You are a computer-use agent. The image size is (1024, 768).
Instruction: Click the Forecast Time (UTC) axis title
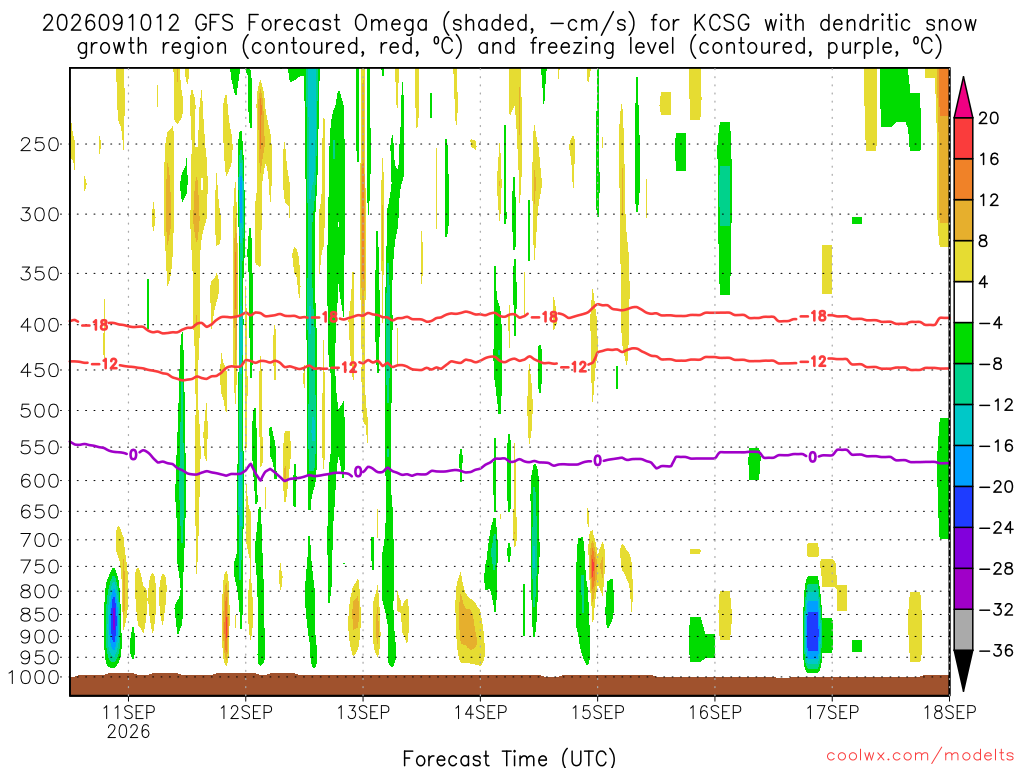509,758
